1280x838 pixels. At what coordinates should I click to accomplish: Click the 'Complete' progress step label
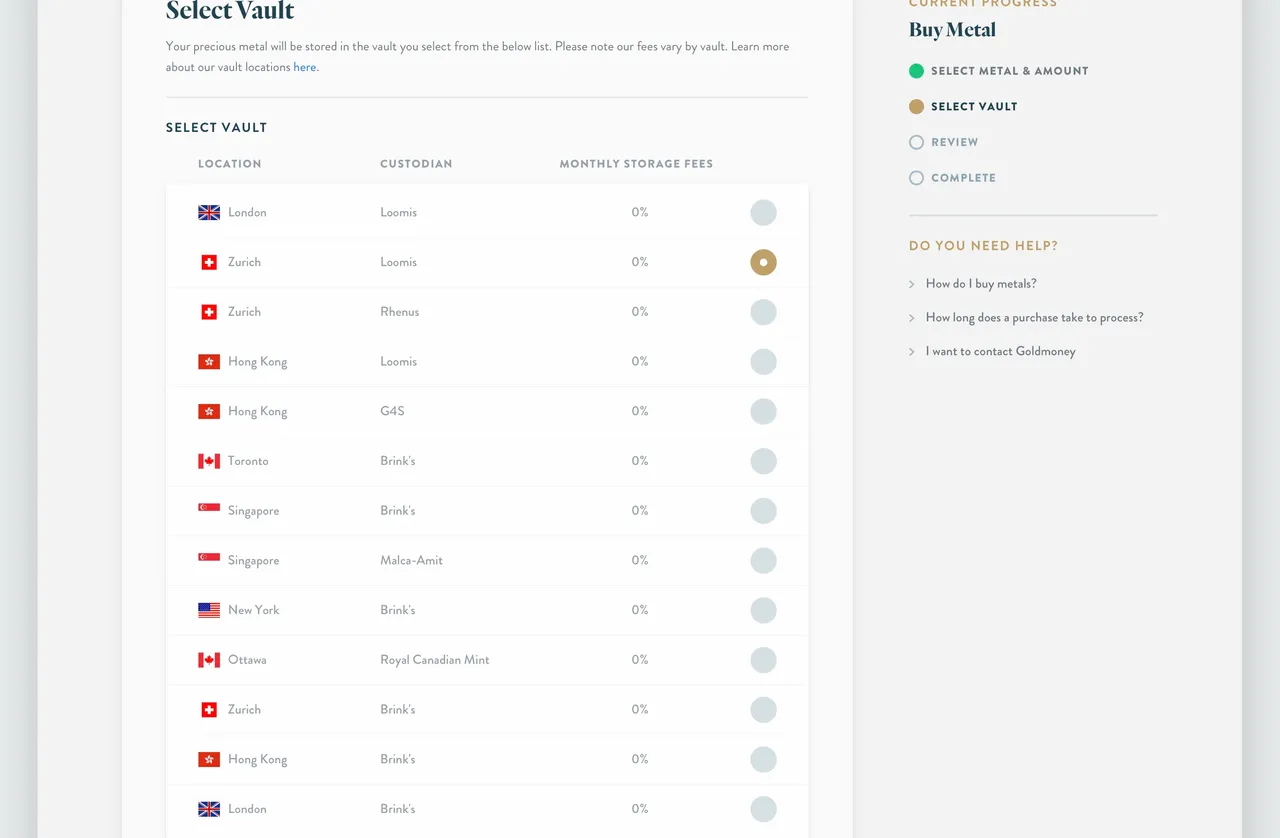pyautogui.click(x=964, y=178)
